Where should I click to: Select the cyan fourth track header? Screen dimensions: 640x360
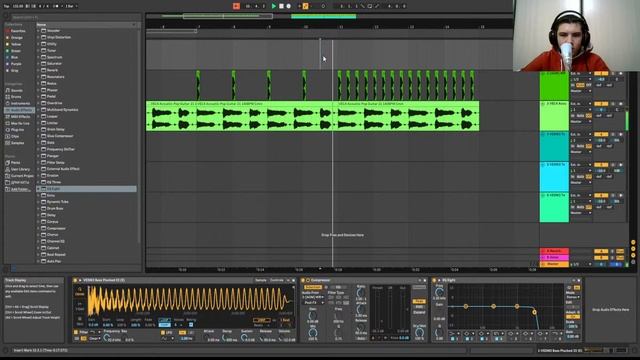[554, 178]
